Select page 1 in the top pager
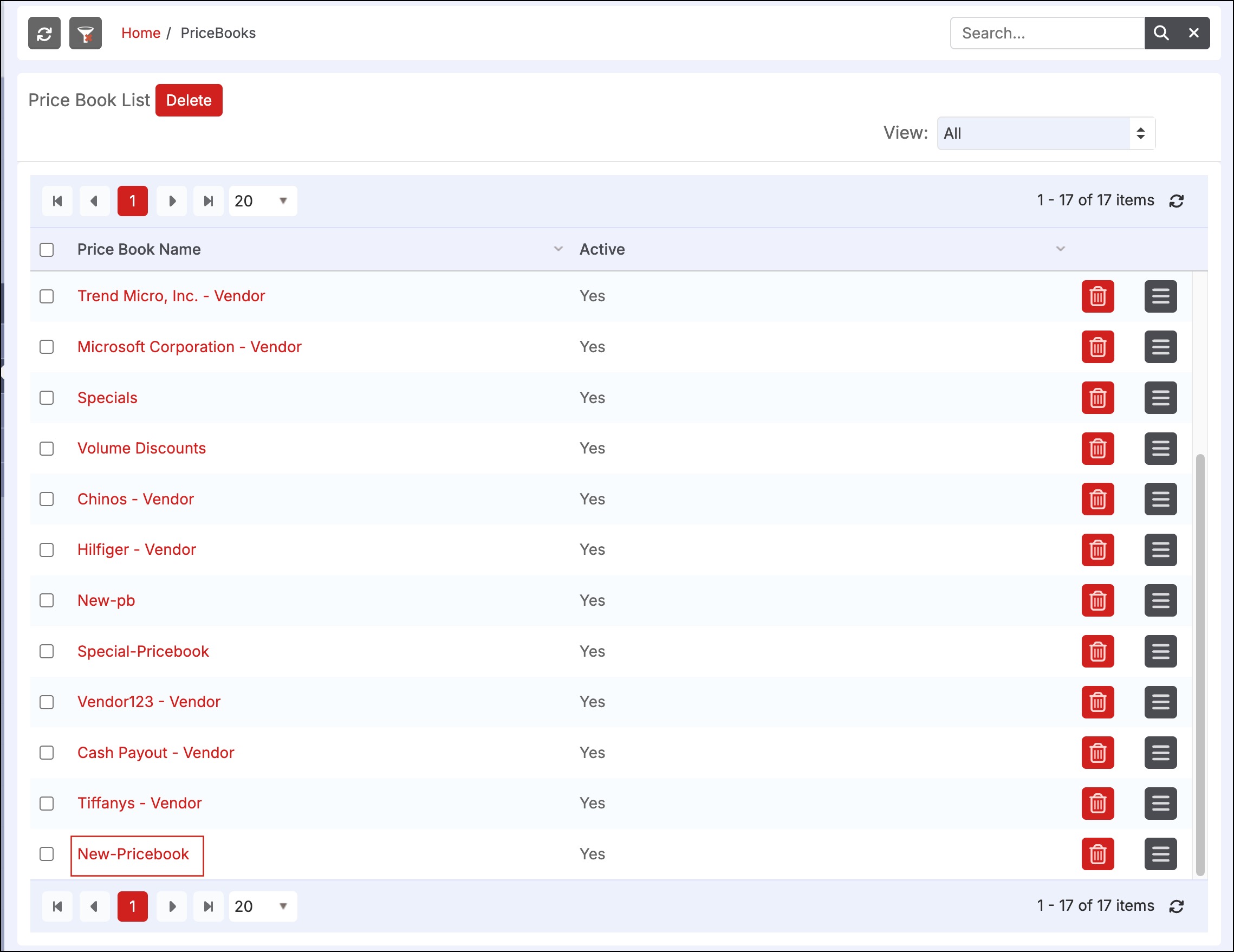 [x=133, y=201]
